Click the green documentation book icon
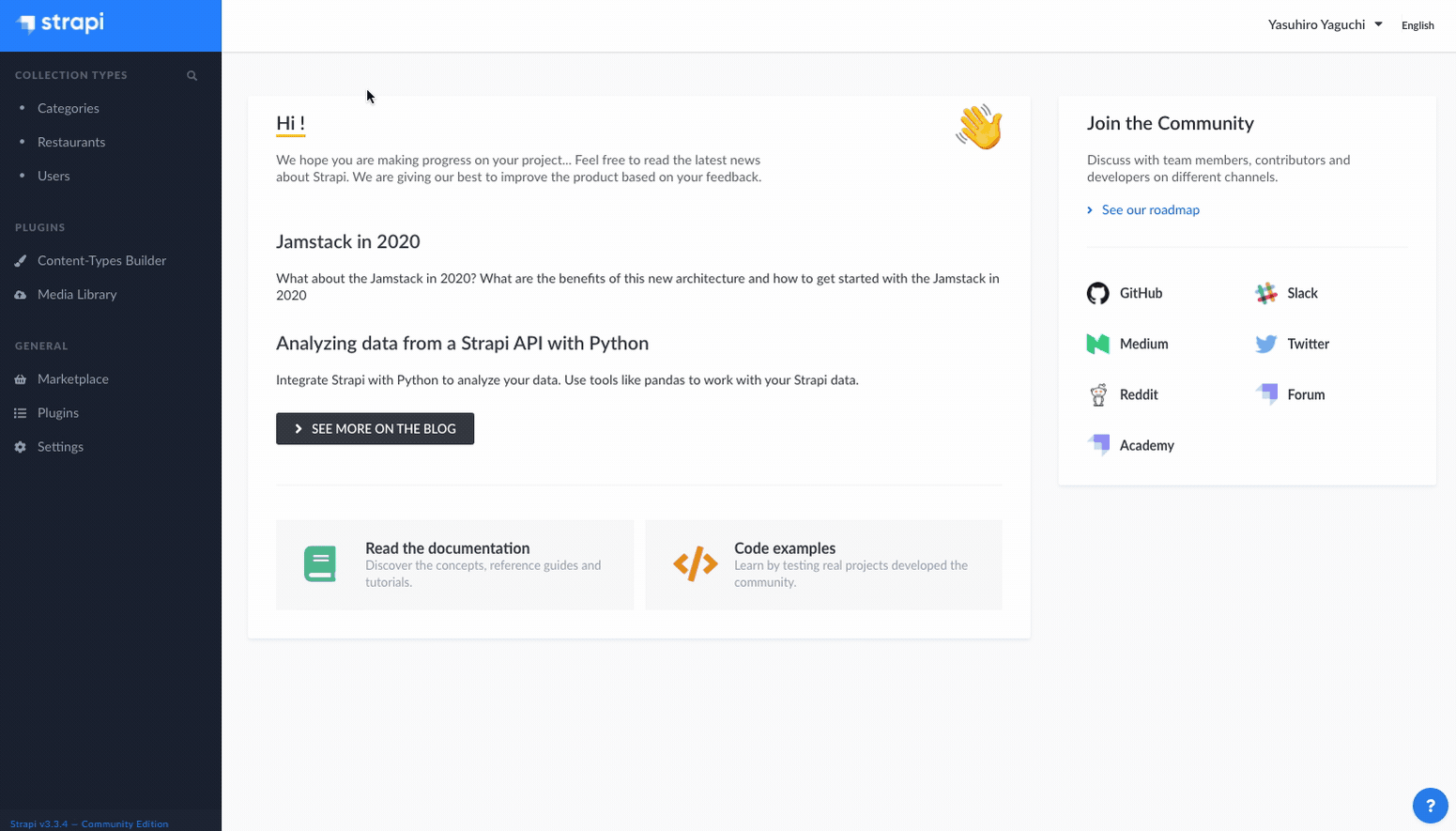1456x831 pixels. click(320, 563)
